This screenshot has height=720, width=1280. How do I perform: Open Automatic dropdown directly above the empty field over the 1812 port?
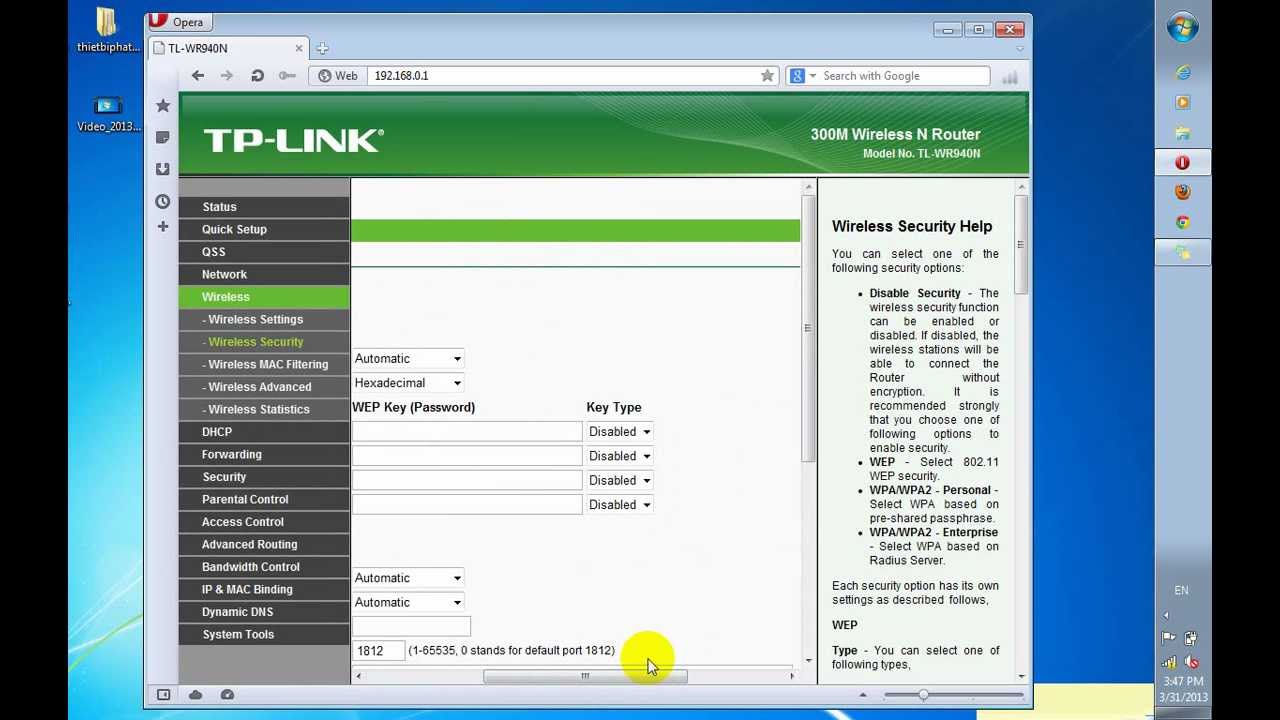(408, 602)
